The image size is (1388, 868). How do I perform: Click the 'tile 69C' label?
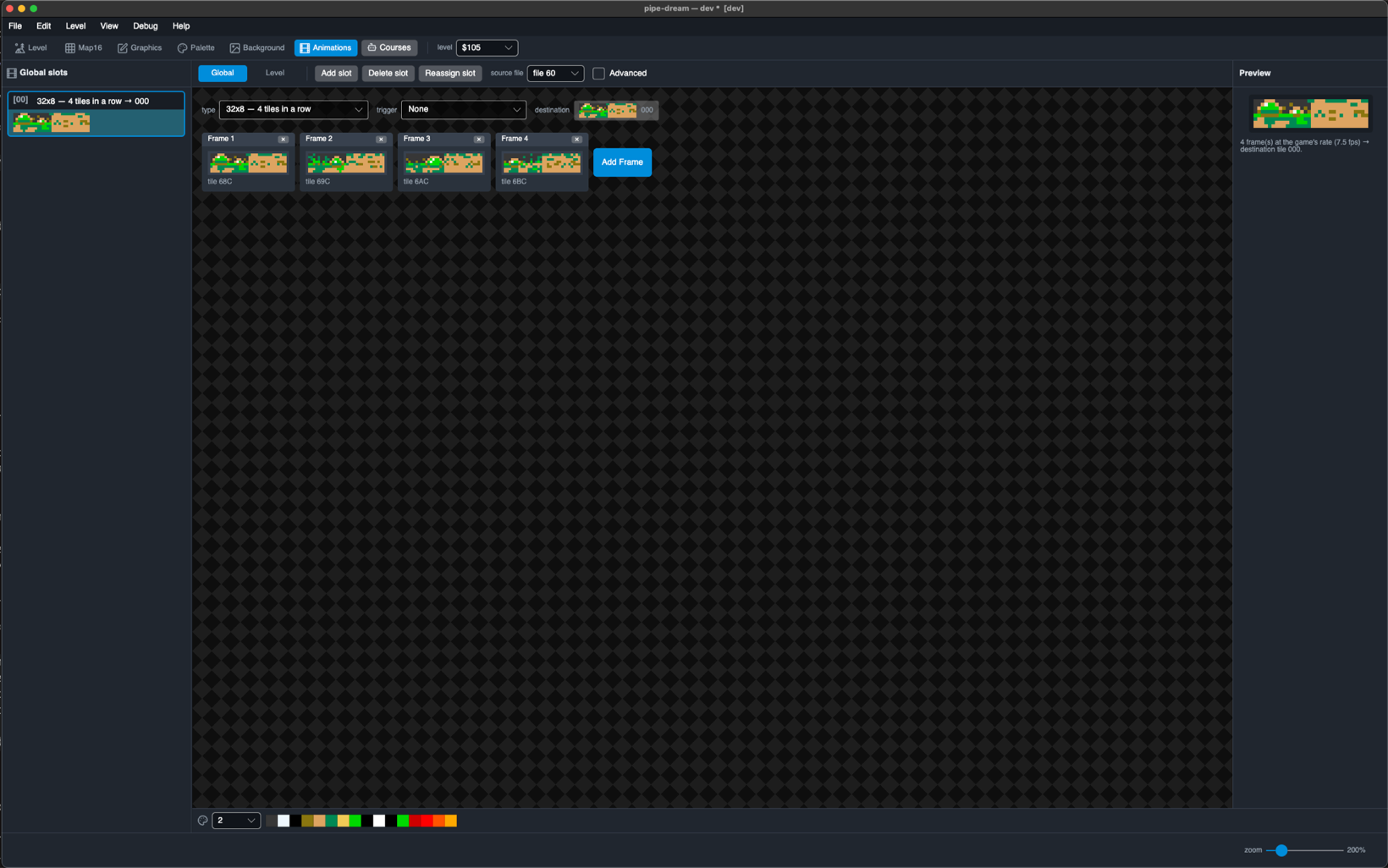point(318,182)
